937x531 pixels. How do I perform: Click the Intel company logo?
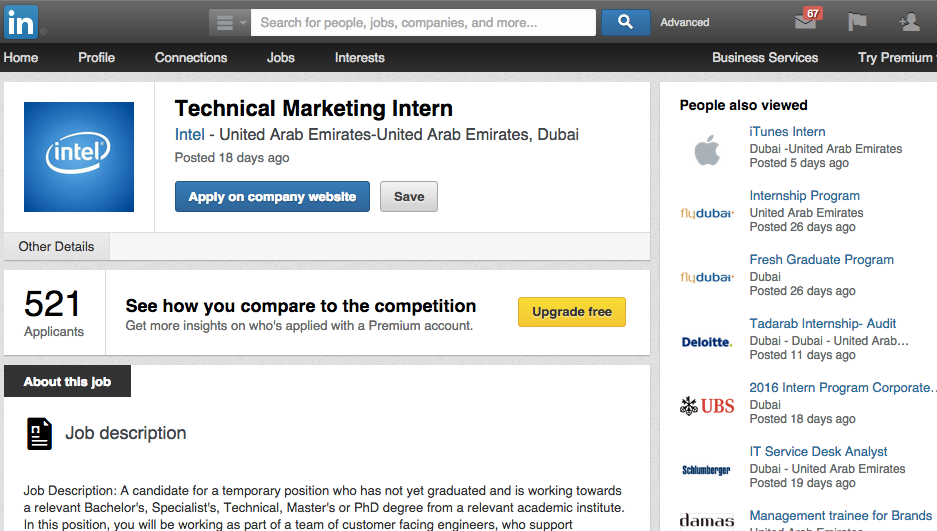click(x=79, y=156)
